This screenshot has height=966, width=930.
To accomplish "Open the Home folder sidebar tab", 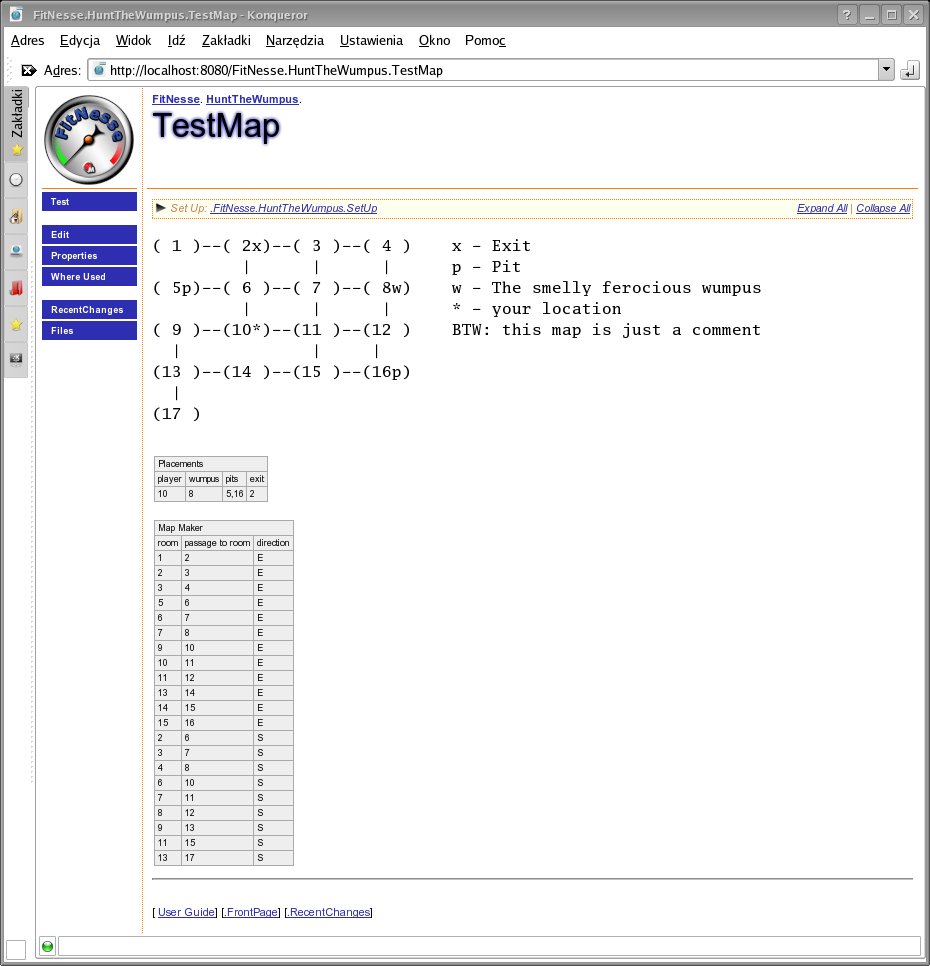I will point(16,216).
